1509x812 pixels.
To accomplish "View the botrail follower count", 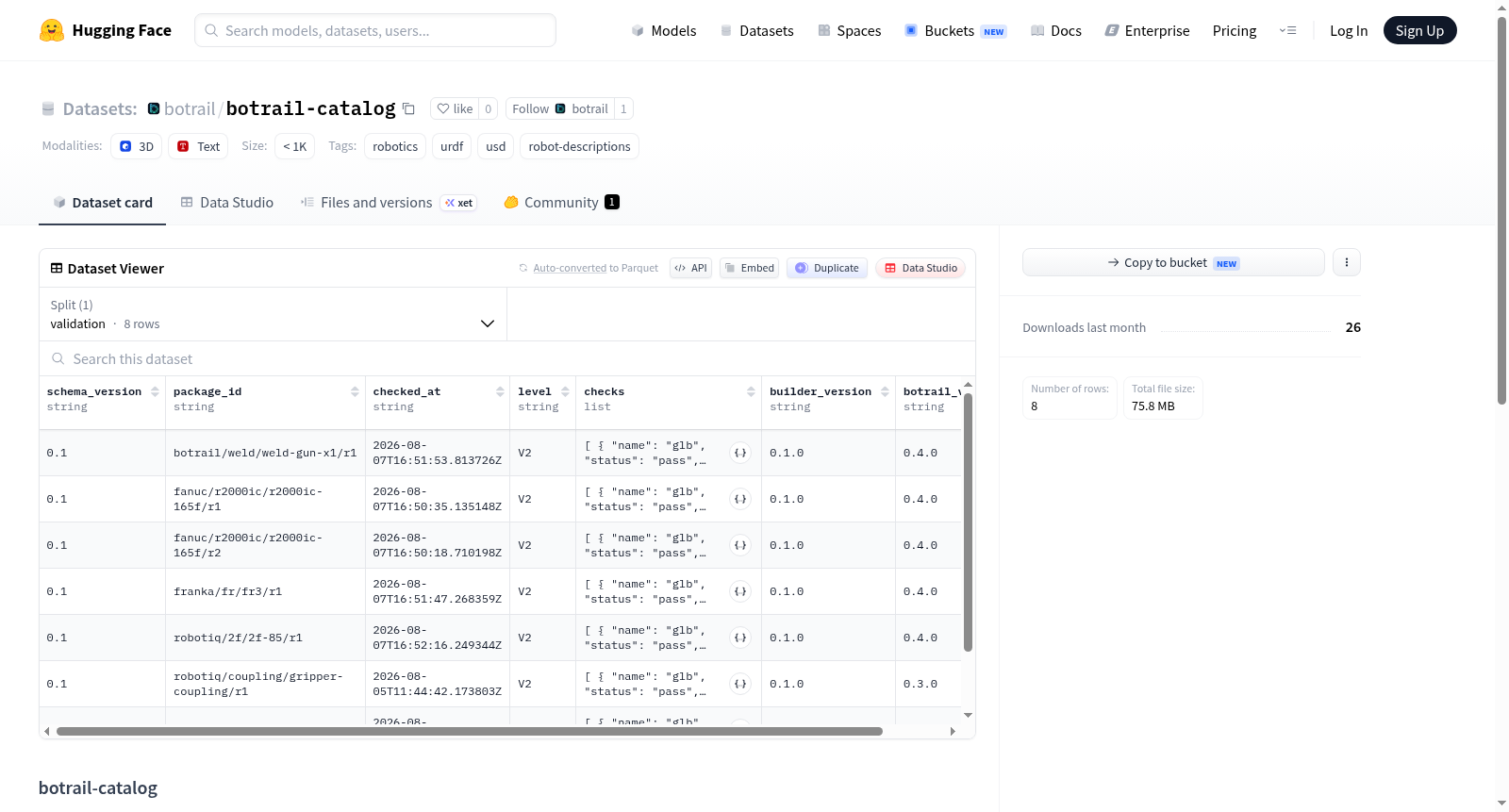I will 623,108.
